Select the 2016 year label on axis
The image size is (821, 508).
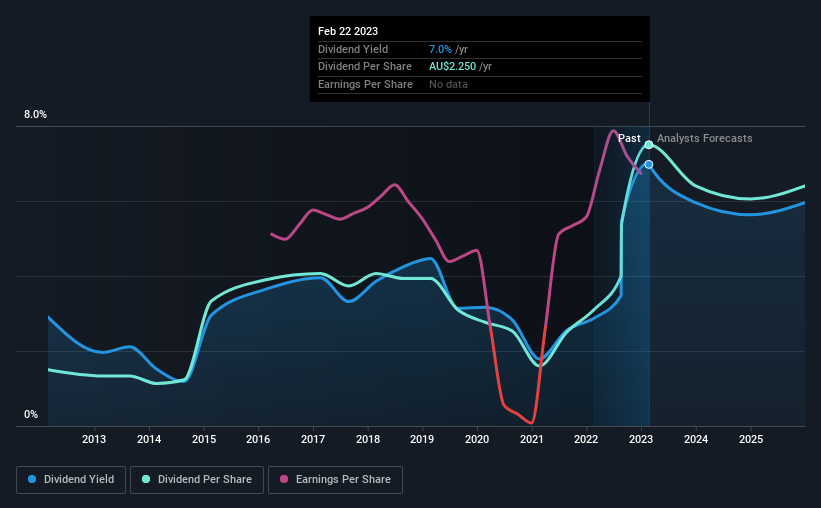[258, 439]
